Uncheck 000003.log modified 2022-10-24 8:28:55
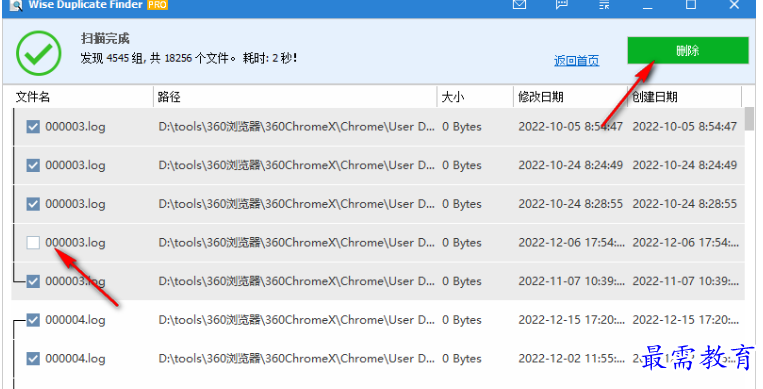The width and height of the screenshot is (763, 389). (x=33, y=204)
